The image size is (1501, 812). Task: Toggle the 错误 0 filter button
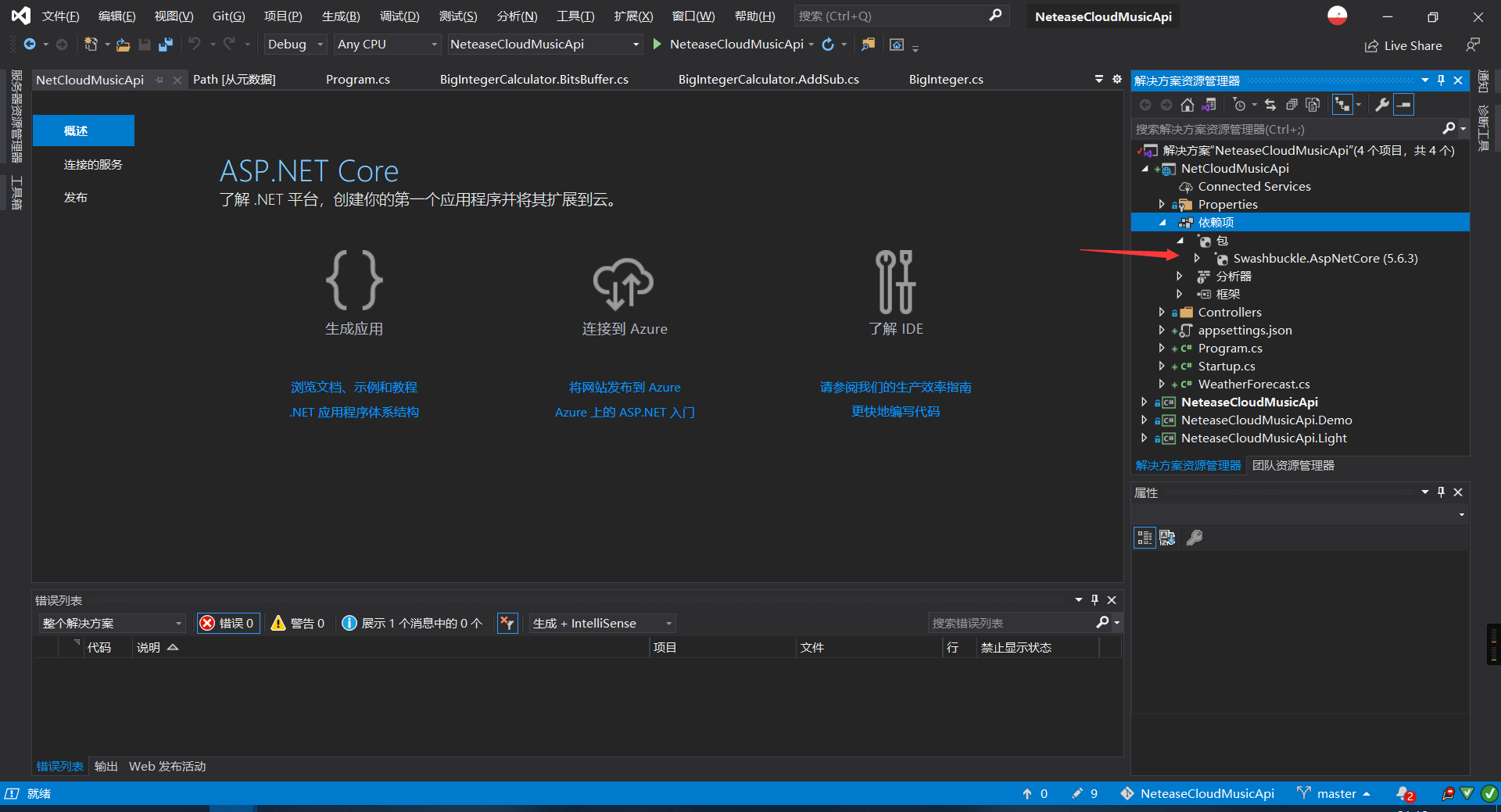(227, 623)
